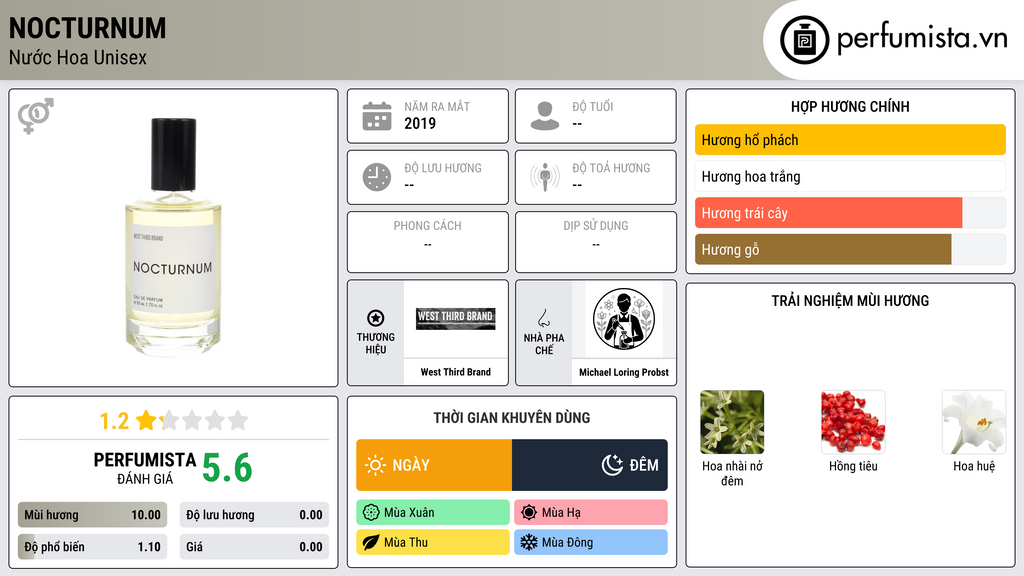This screenshot has height=576, width=1024.
Task: Click the Perfumista Đánh giá label
Action: (x=145, y=468)
